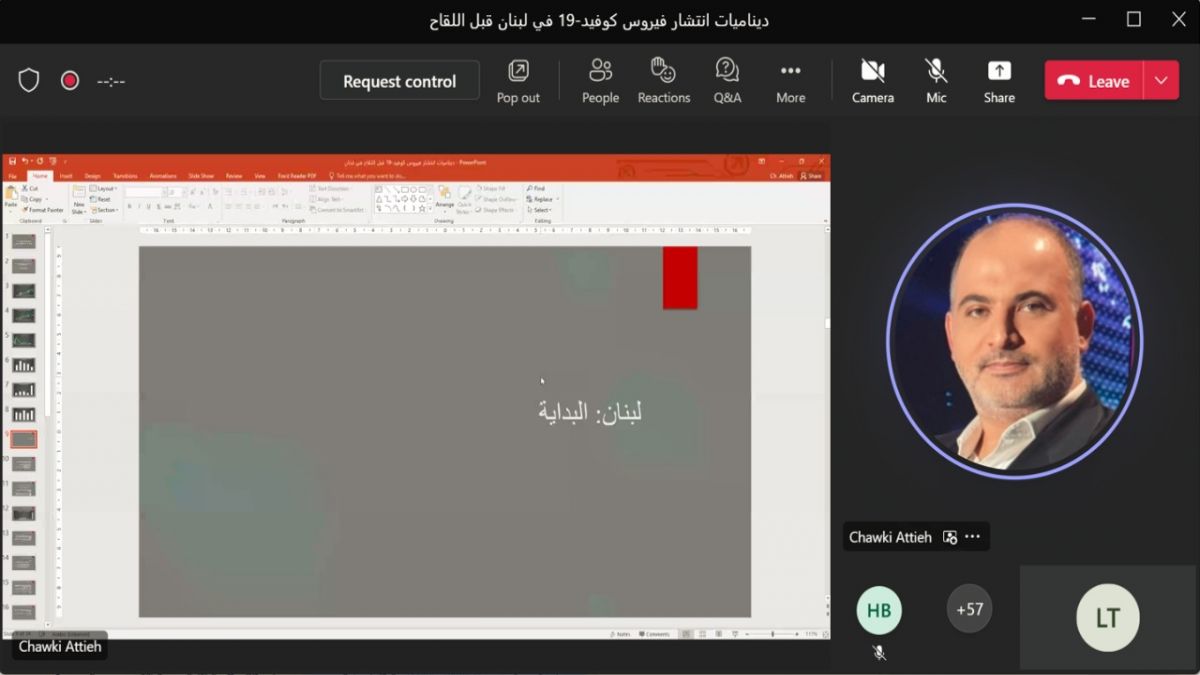The width and height of the screenshot is (1200, 675).
Task: Show the +57 additional participants
Action: (969, 609)
